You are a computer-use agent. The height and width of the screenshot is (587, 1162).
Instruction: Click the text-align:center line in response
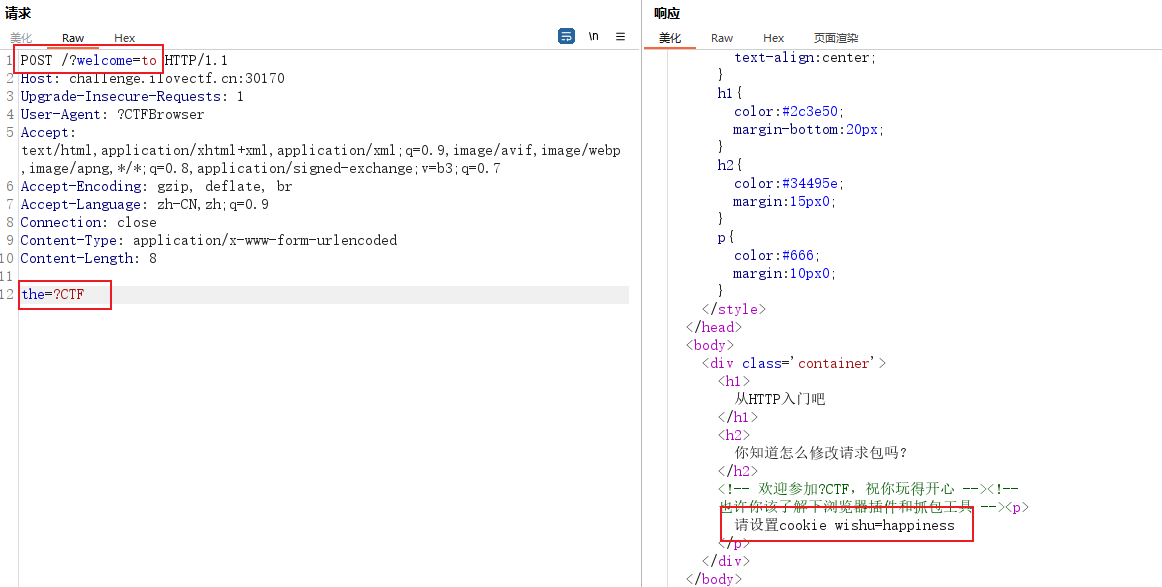[x=806, y=57]
